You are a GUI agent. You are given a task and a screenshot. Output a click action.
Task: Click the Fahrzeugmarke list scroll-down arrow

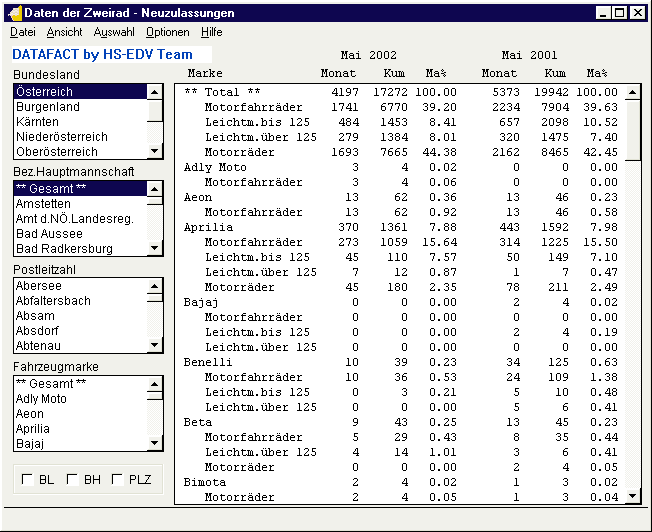(155, 442)
